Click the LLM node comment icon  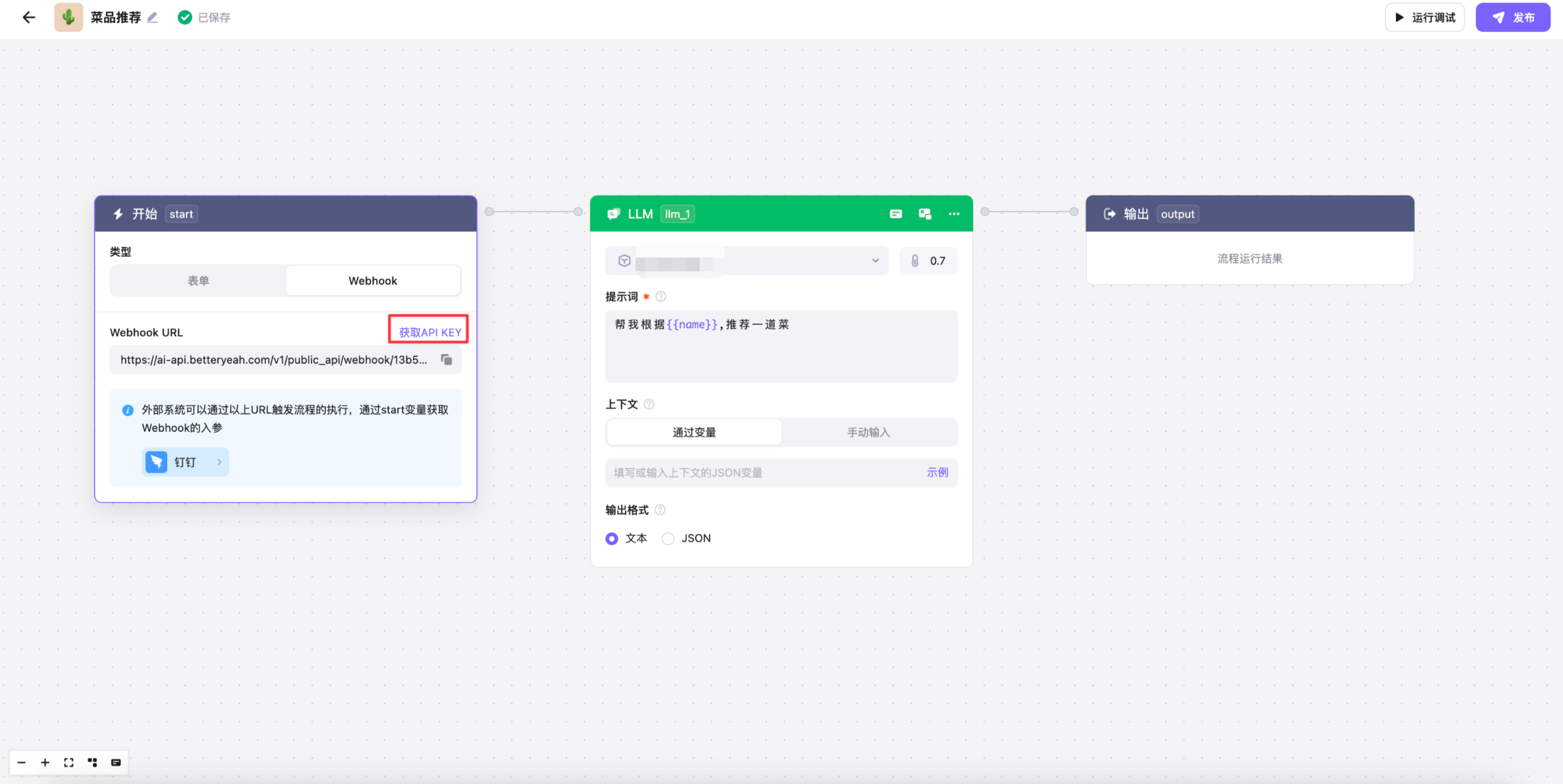(895, 213)
